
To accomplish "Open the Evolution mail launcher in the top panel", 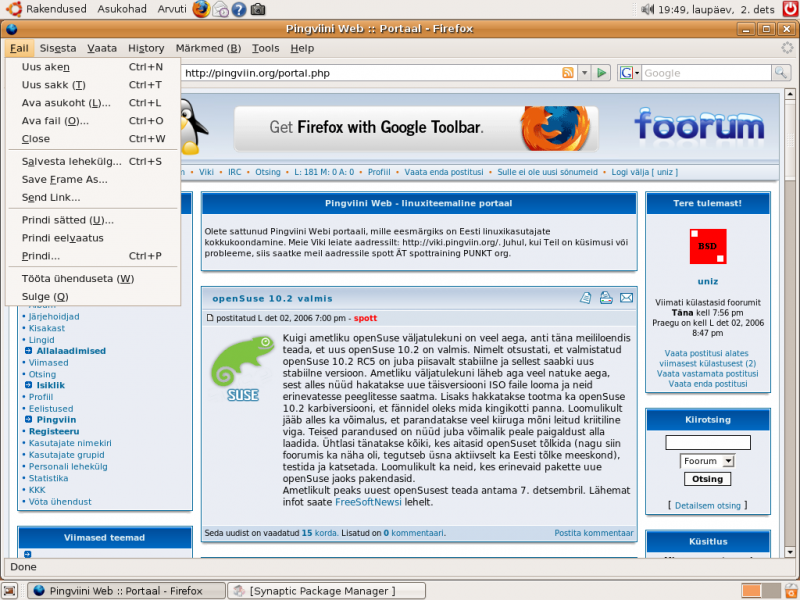I will pyautogui.click(x=220, y=9).
